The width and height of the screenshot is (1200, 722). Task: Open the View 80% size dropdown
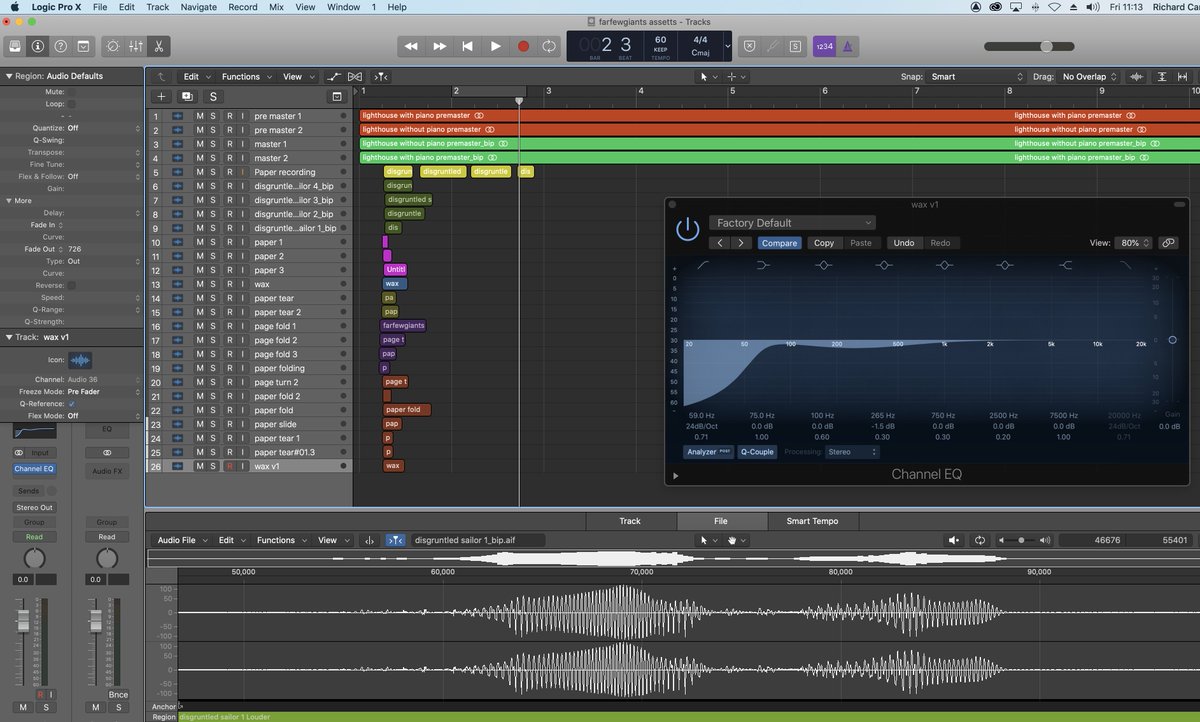[1134, 243]
